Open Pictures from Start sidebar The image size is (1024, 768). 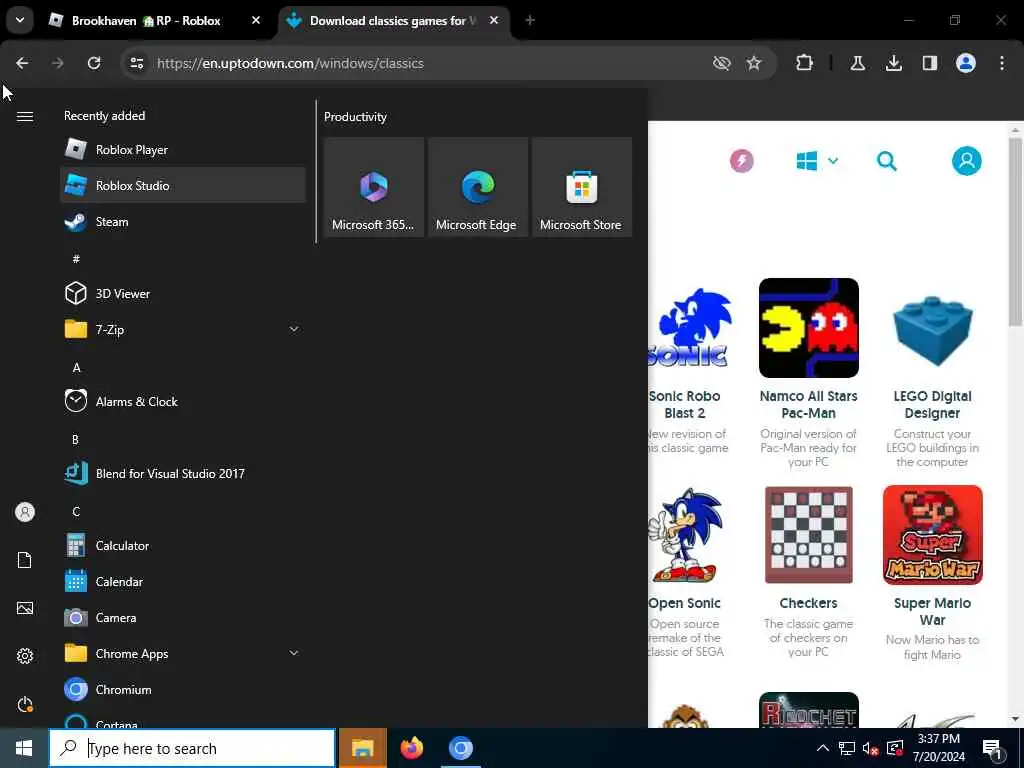pos(25,608)
